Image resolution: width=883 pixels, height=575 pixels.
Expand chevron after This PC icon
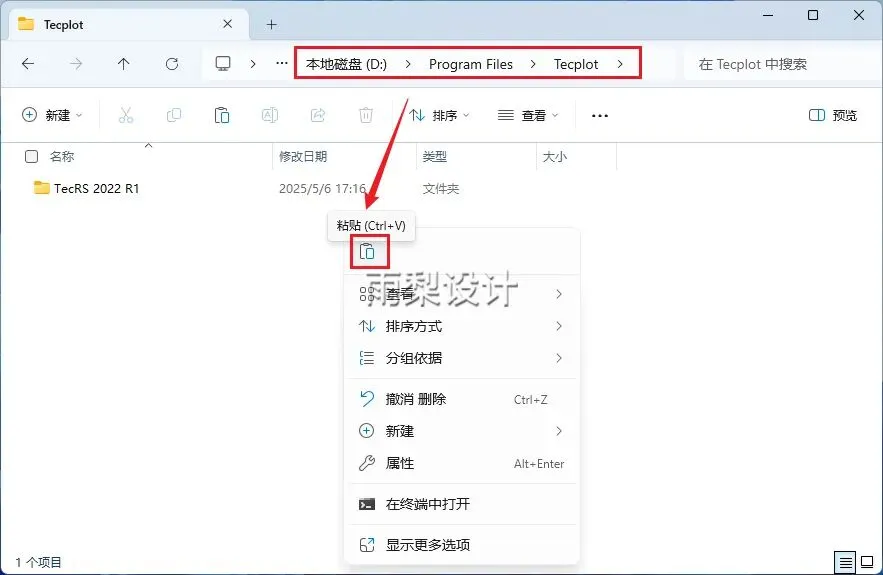point(253,64)
